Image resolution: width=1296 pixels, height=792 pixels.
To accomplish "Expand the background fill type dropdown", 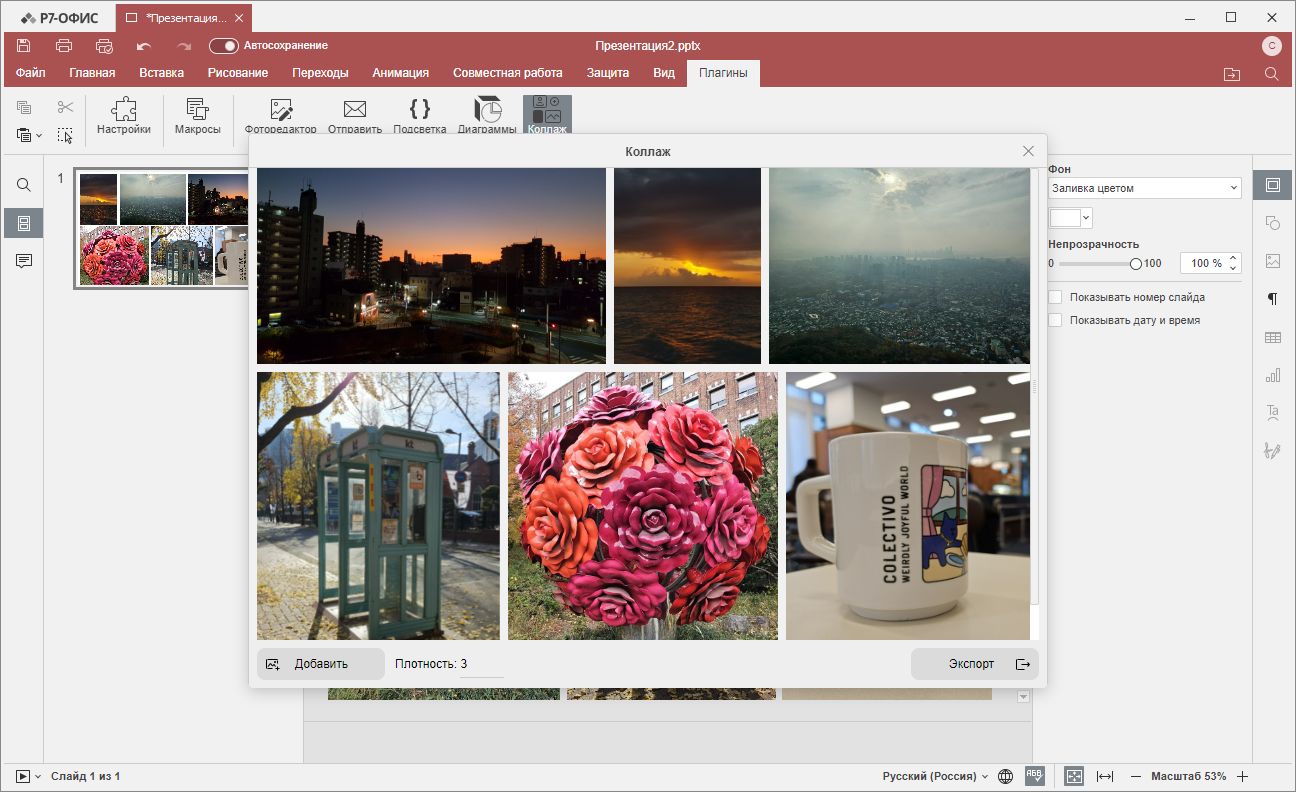I will point(1144,188).
